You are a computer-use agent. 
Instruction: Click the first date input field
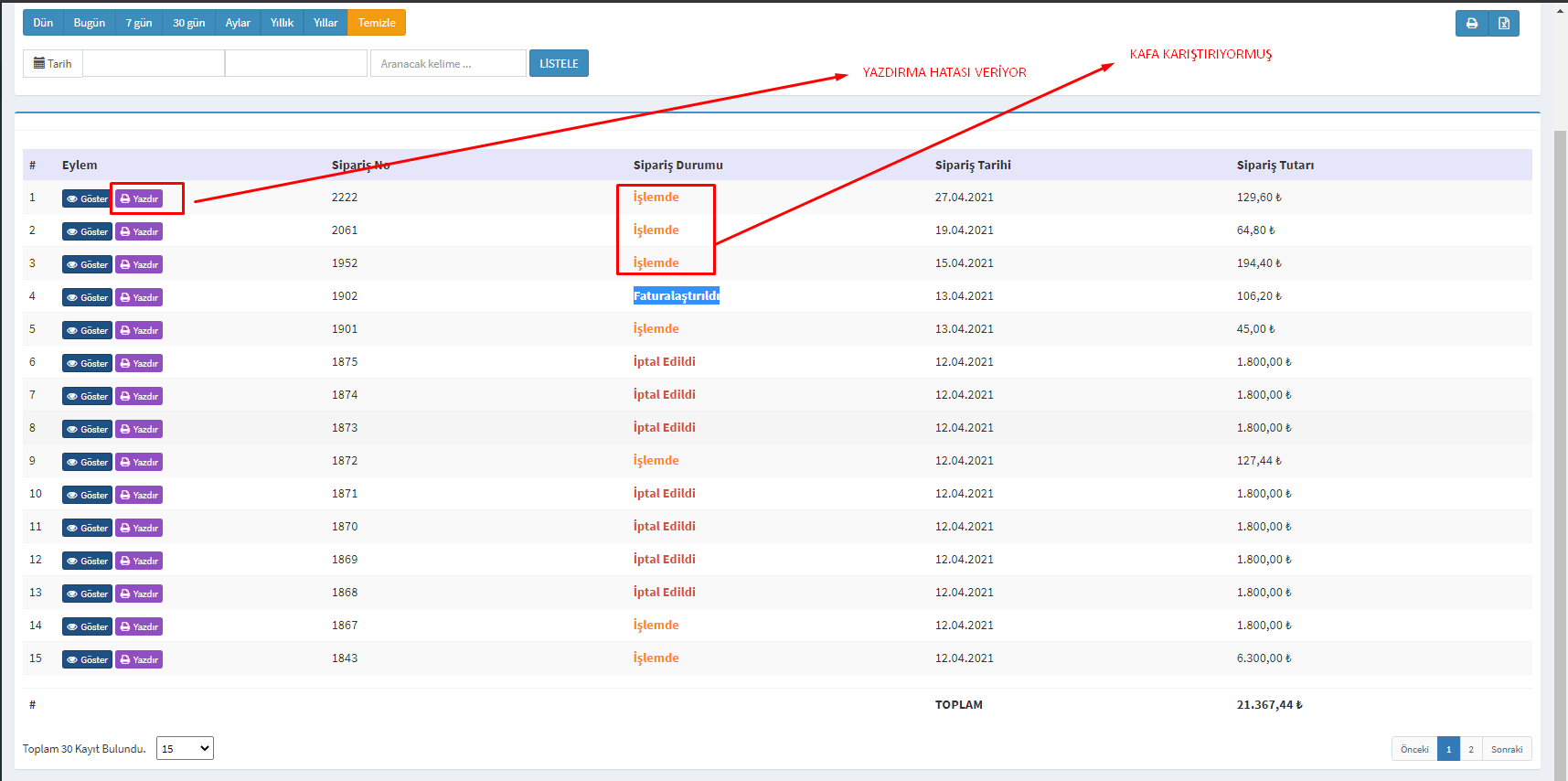[154, 64]
